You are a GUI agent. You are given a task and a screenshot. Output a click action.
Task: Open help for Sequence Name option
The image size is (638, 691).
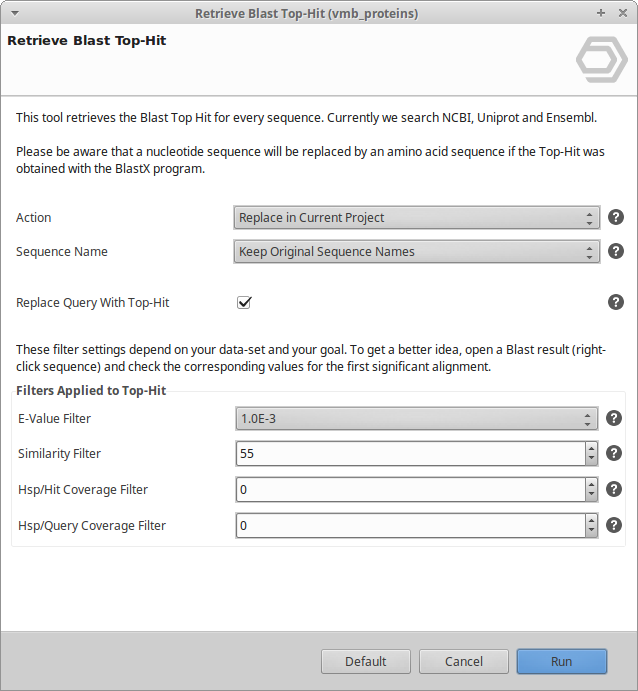click(x=616, y=251)
